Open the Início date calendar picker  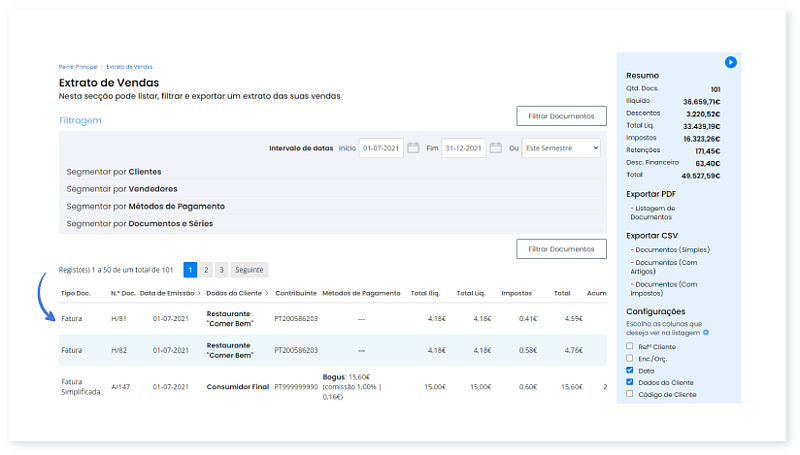[x=413, y=148]
